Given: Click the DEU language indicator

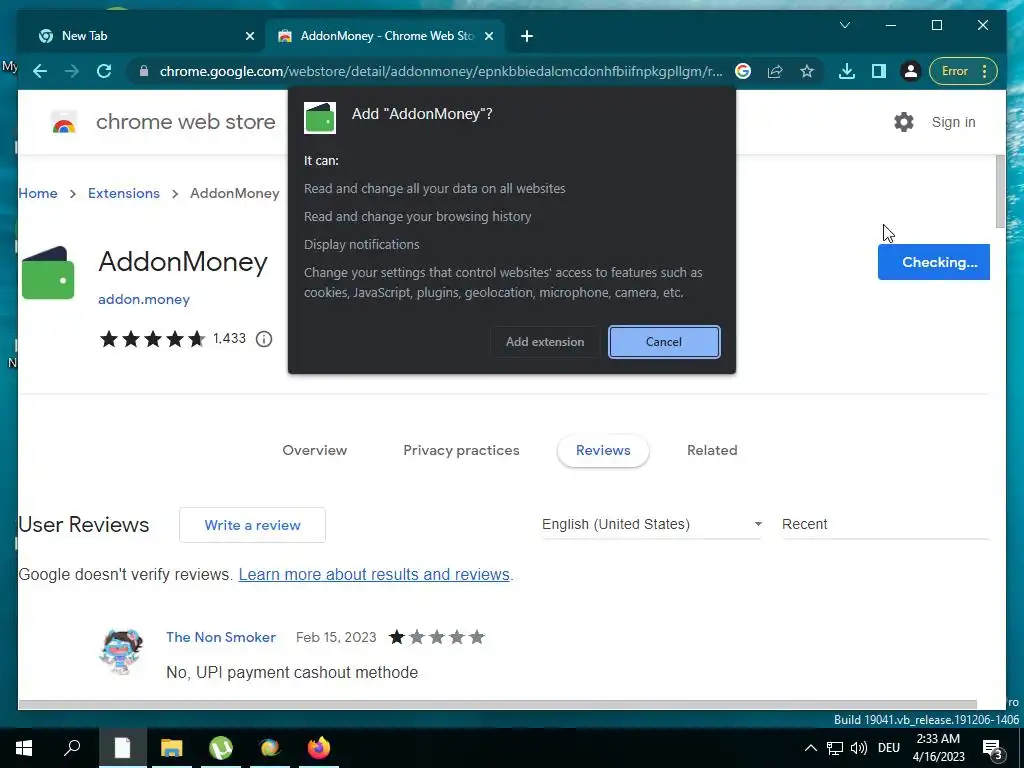Looking at the screenshot, I should pos(889,748).
